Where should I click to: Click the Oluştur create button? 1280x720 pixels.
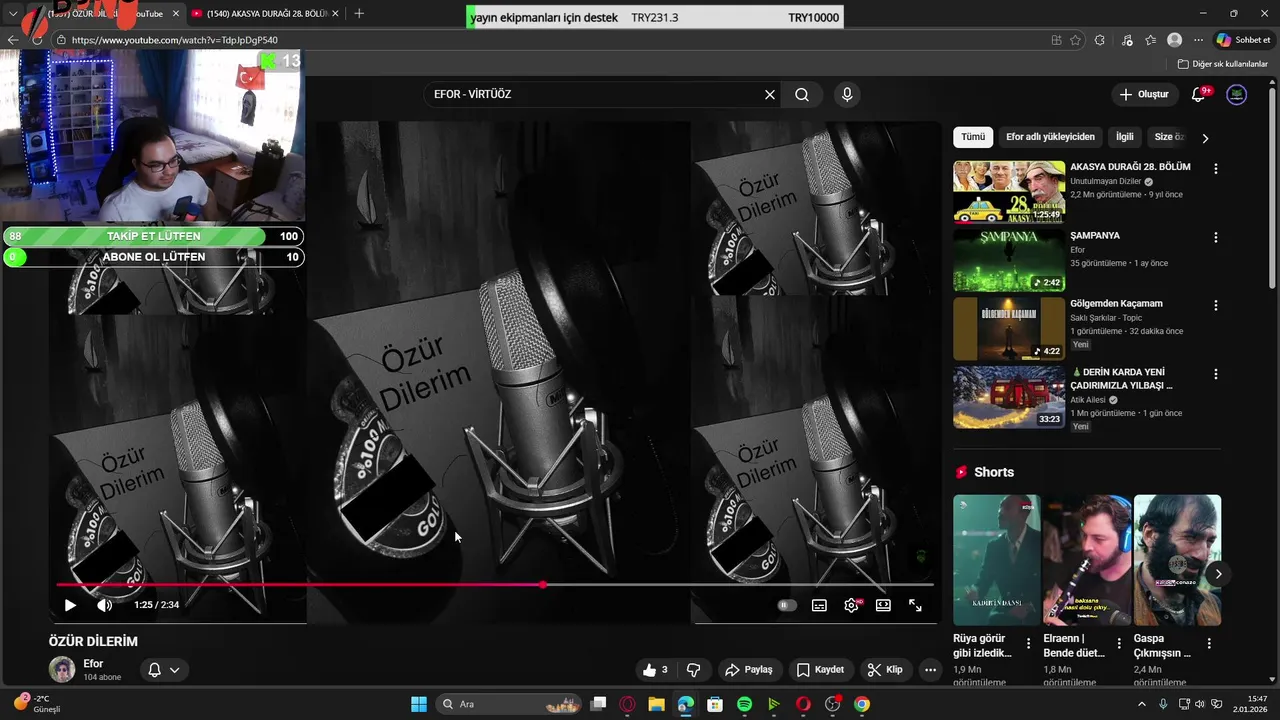[x=1145, y=95]
